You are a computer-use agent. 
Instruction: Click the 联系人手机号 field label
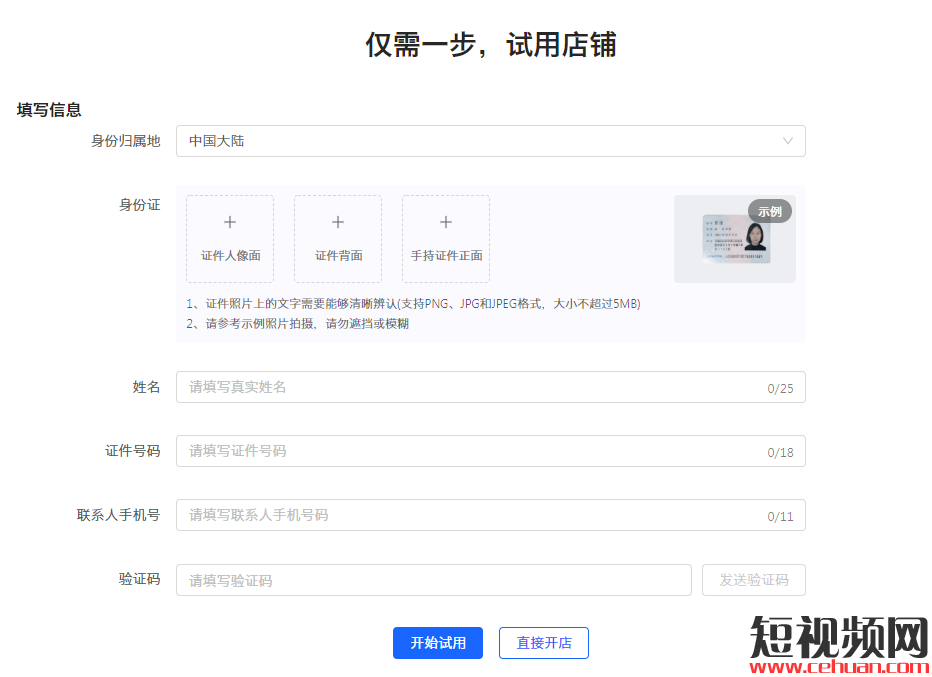pyautogui.click(x=118, y=515)
